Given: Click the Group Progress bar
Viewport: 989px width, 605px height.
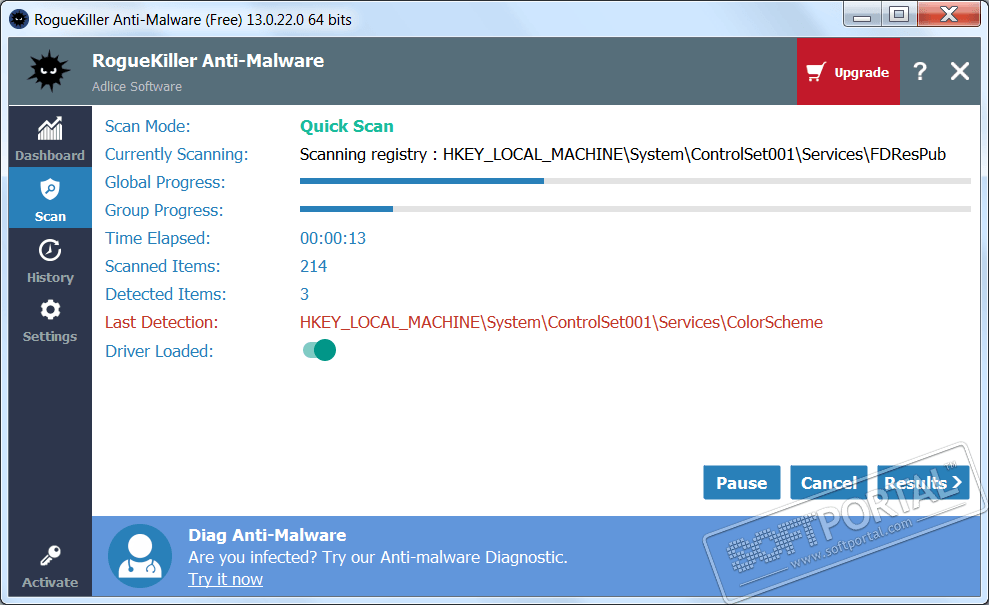Looking at the screenshot, I should coord(635,209).
